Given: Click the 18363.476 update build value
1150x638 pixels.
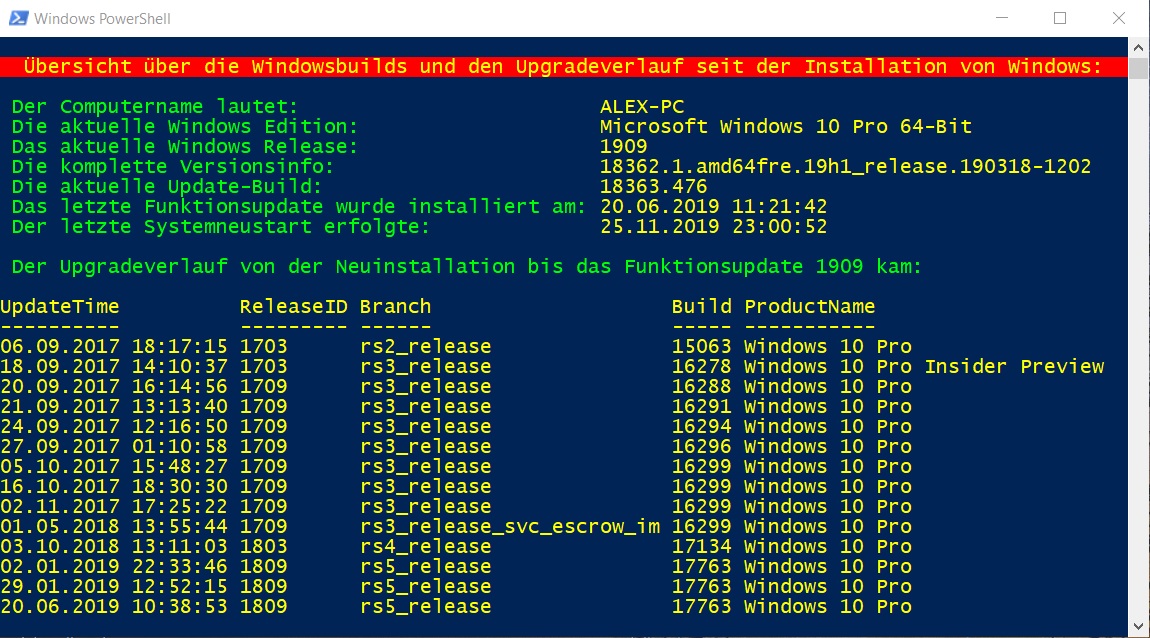Looking at the screenshot, I should tap(653, 187).
